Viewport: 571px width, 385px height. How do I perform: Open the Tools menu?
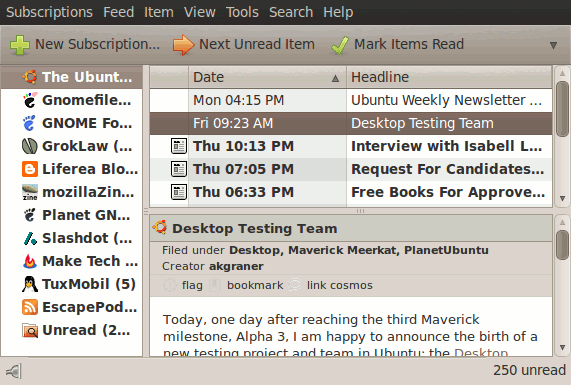pyautogui.click(x=242, y=12)
